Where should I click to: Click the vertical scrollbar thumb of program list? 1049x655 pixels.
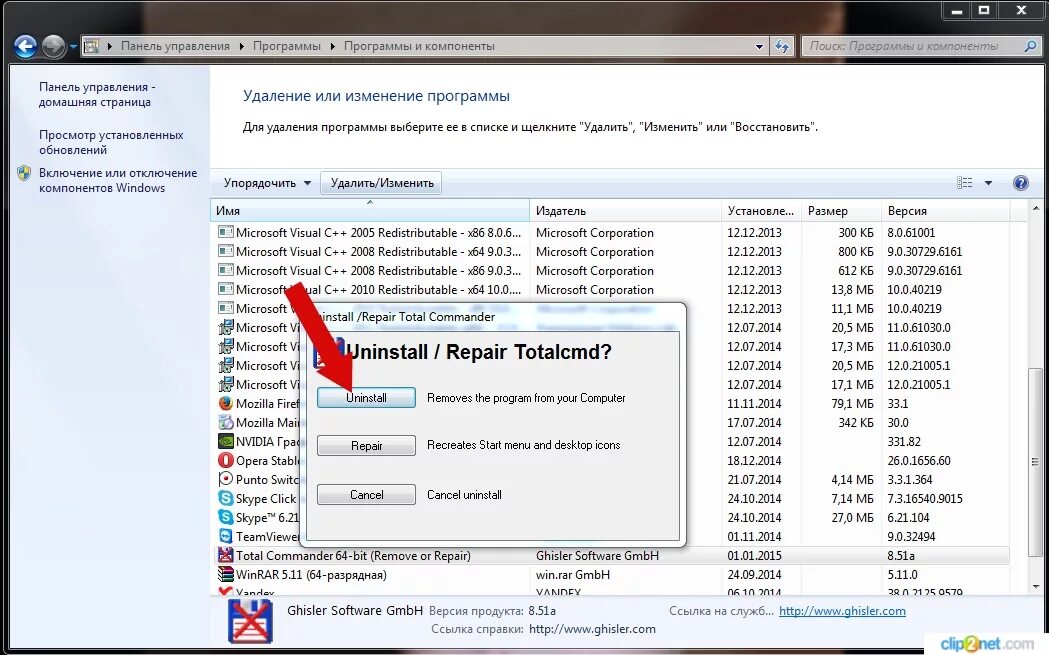click(x=1036, y=462)
